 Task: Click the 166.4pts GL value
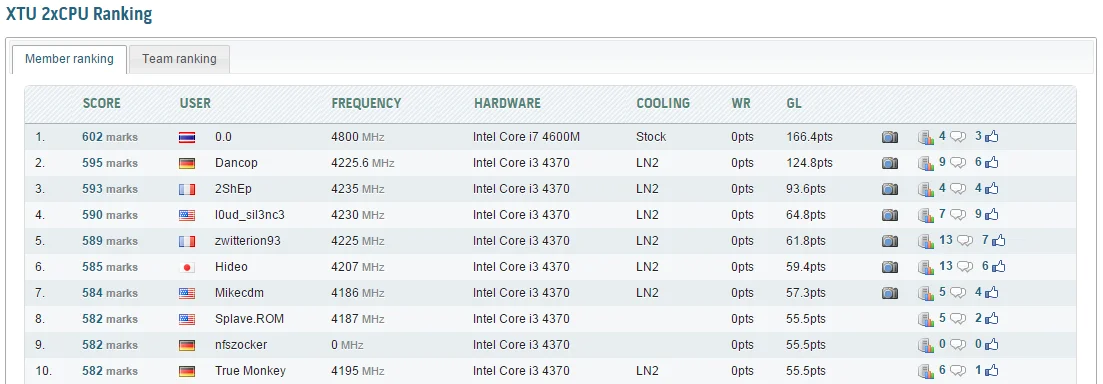pyautogui.click(x=809, y=137)
